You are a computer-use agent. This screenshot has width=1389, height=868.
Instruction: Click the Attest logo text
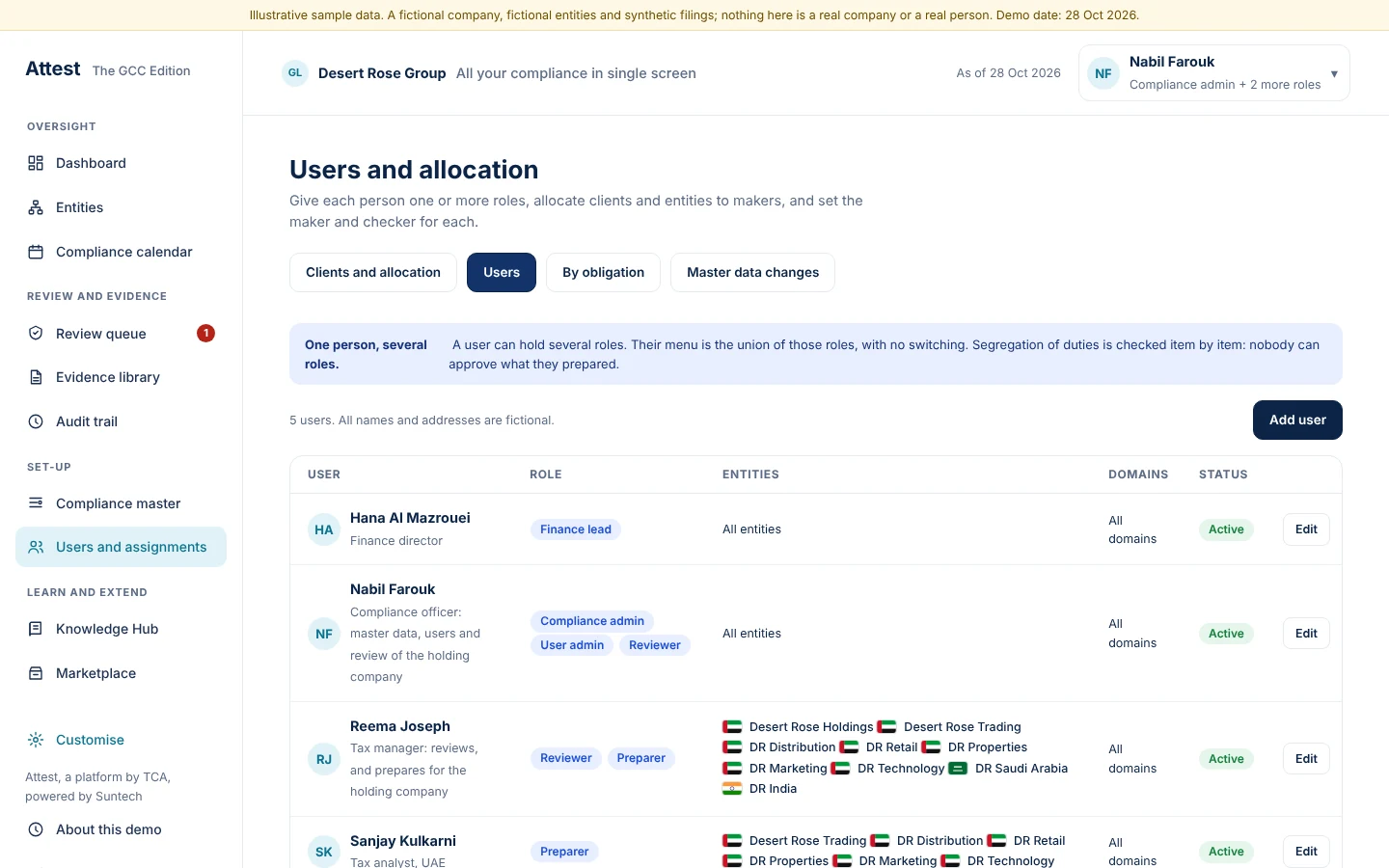coord(53,68)
